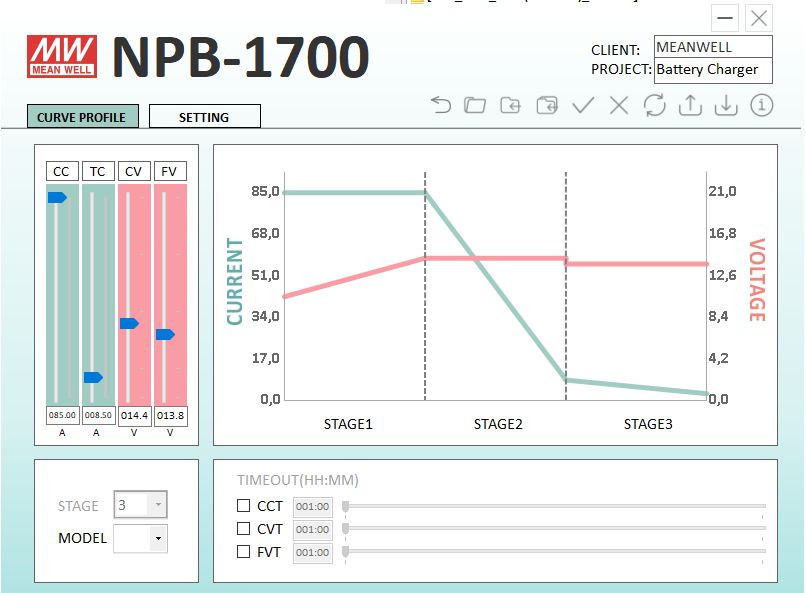The height and width of the screenshot is (593, 806).
Task: Open a saved profile using the folder icon
Action: point(476,104)
